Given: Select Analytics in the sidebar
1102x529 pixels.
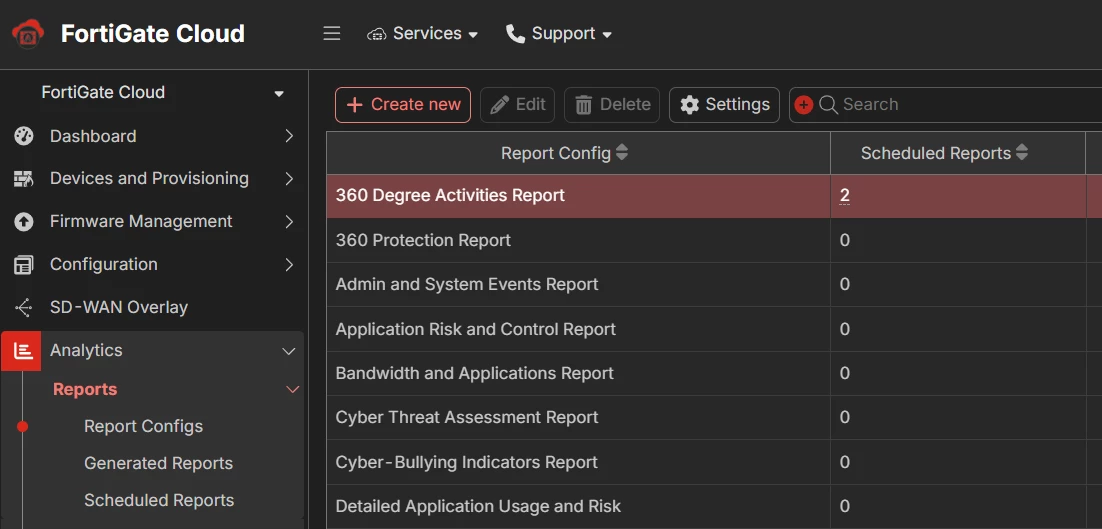Looking at the screenshot, I should [x=86, y=351].
